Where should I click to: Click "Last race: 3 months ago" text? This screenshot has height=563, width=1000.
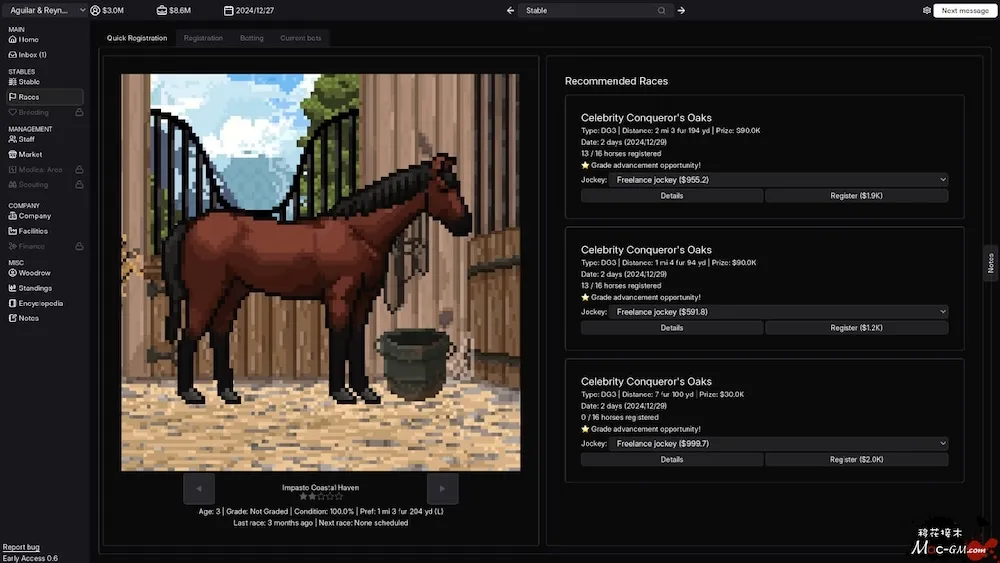(273, 523)
